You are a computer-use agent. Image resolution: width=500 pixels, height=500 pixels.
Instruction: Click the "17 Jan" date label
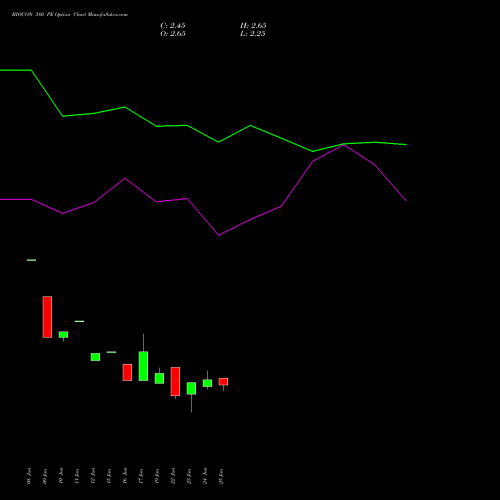click(141, 476)
